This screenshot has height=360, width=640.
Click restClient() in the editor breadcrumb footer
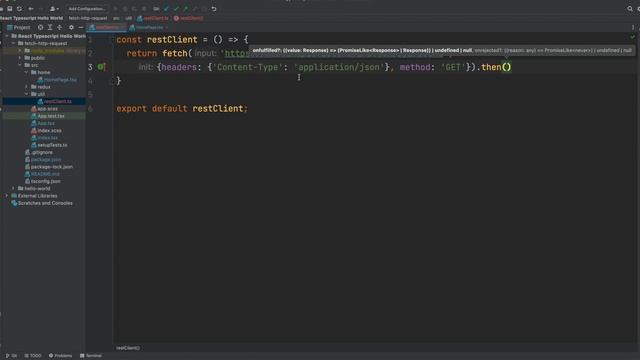coord(128,348)
